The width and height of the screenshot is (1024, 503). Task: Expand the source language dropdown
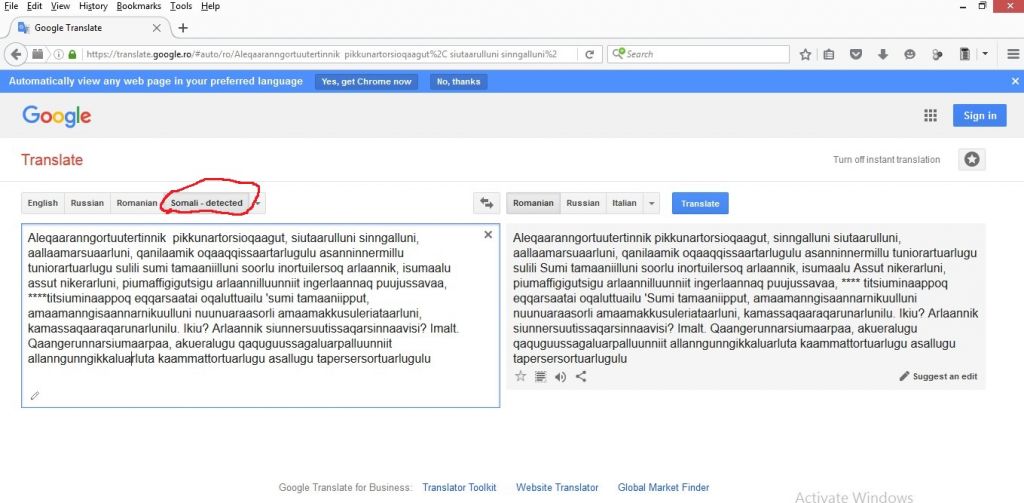coord(258,203)
